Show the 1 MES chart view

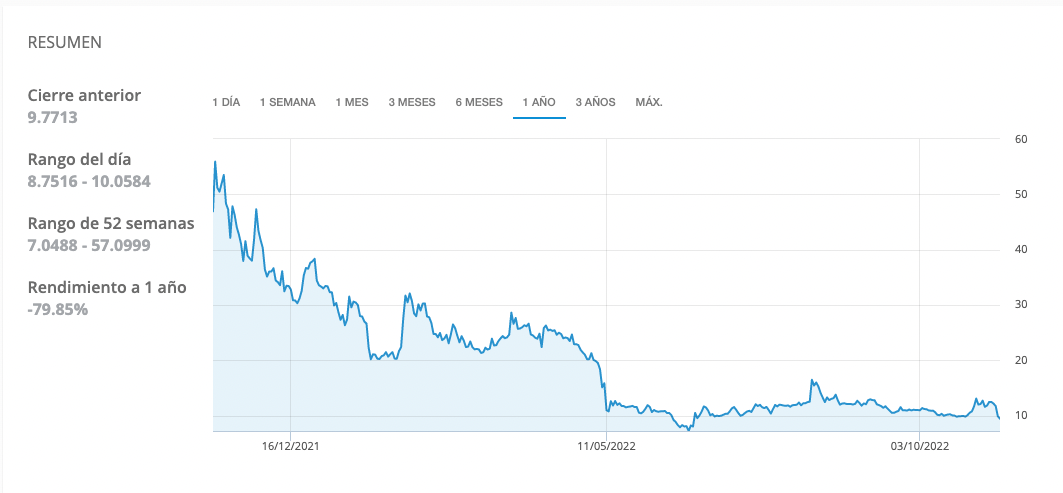coord(352,102)
